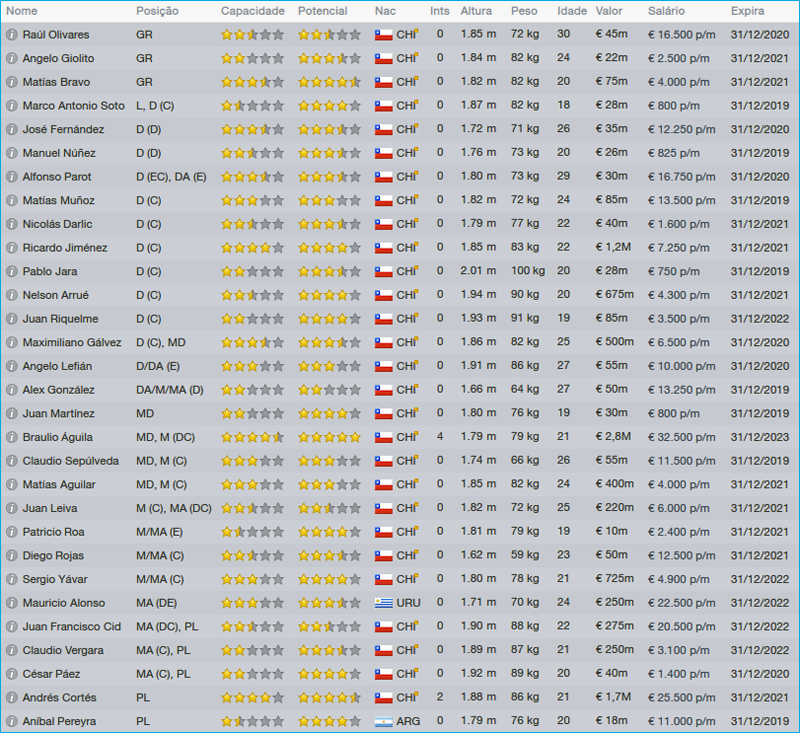
Task: Select player name Juan Francisco Cid
Action: [71, 626]
